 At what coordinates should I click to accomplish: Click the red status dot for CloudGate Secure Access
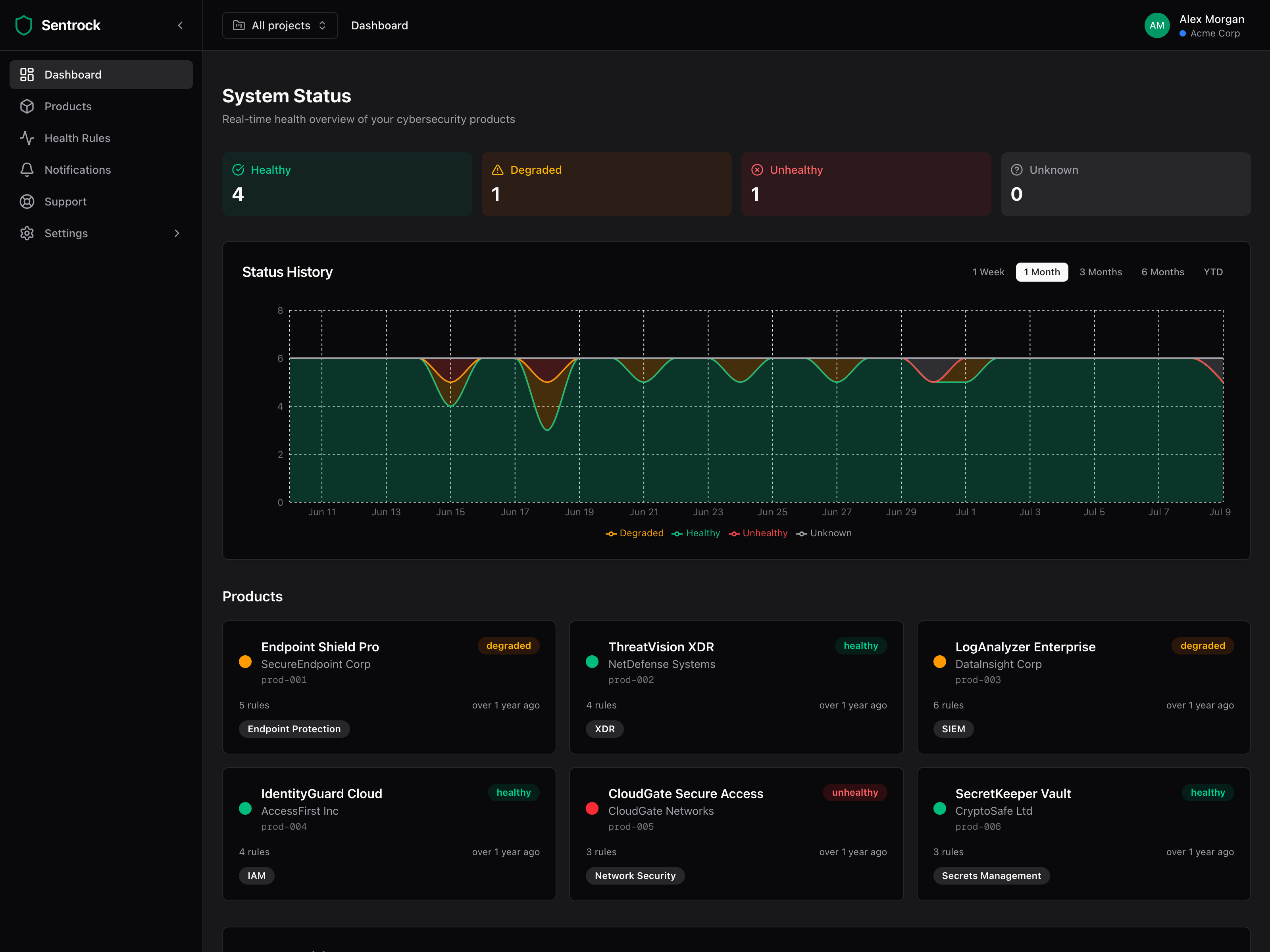click(x=592, y=808)
